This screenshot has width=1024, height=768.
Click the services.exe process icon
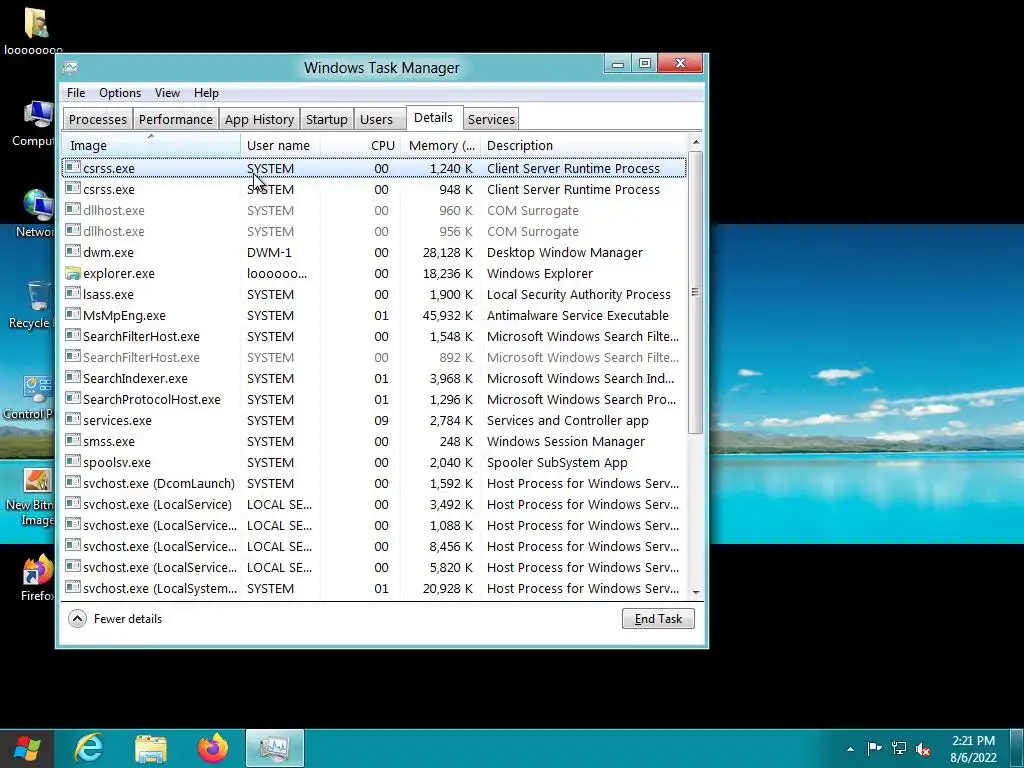(x=72, y=420)
